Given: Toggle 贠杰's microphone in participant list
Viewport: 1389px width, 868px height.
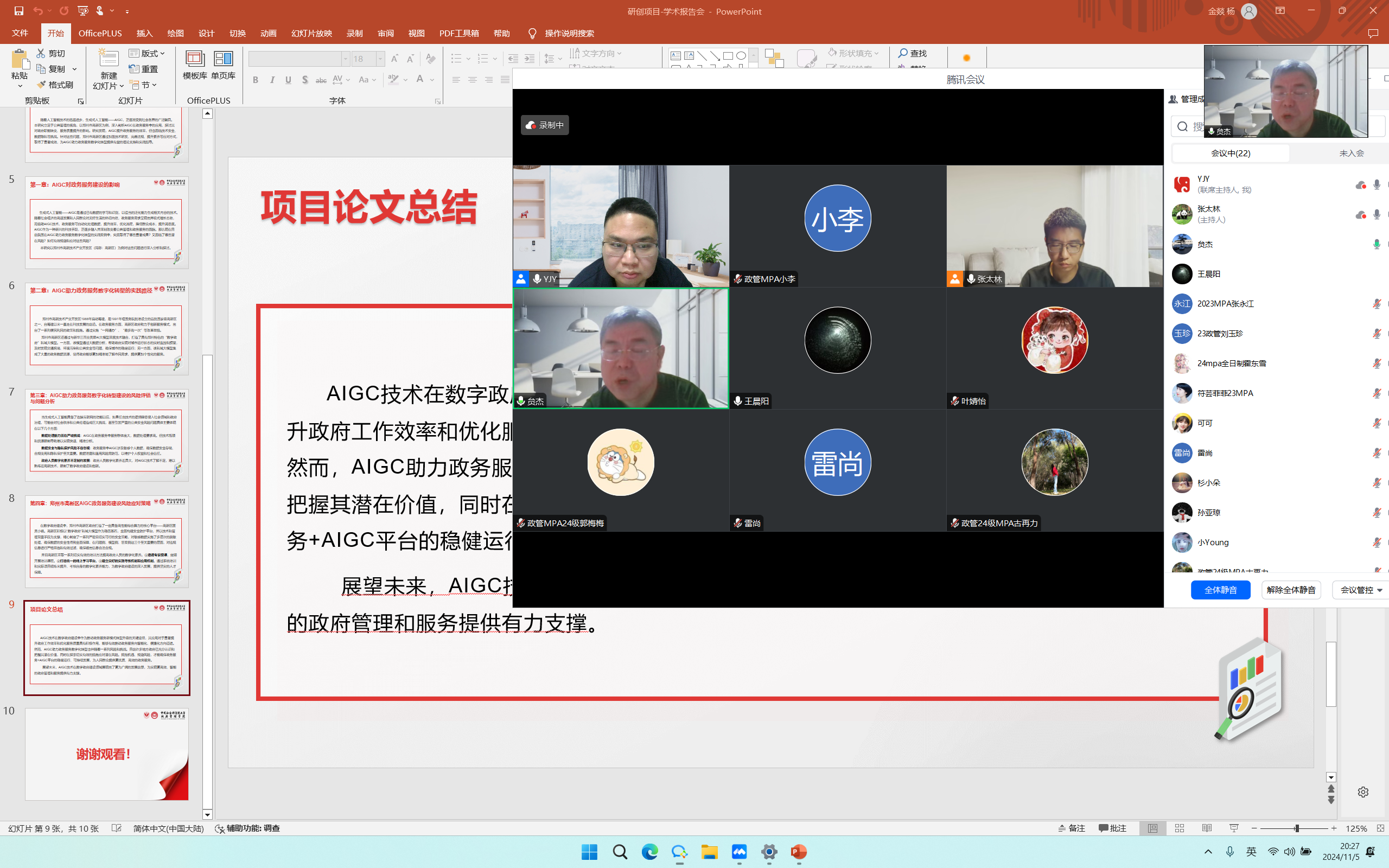Looking at the screenshot, I should 1377,244.
